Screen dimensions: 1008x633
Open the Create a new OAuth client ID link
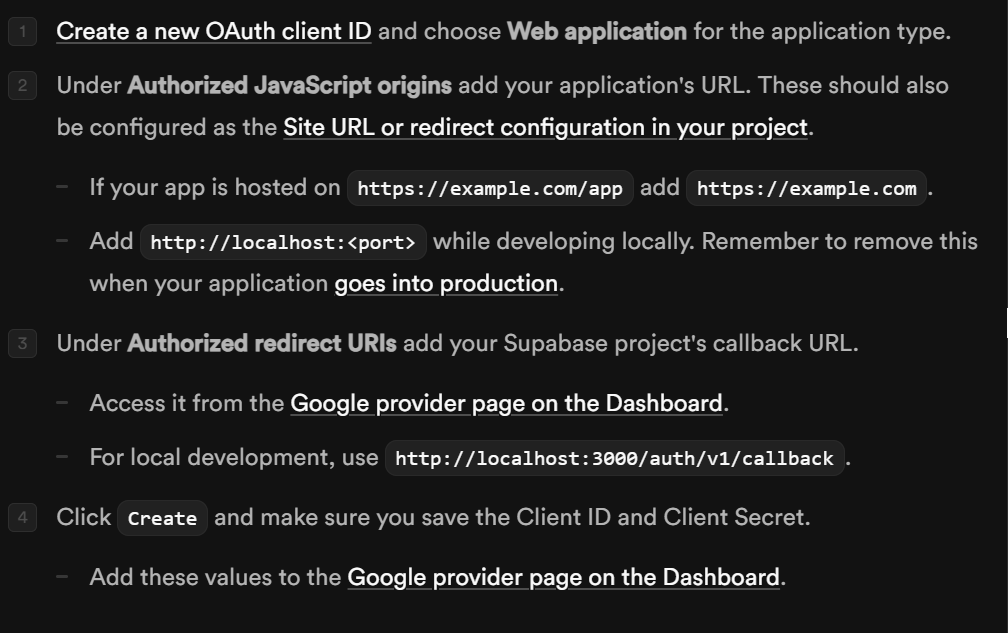click(x=214, y=31)
